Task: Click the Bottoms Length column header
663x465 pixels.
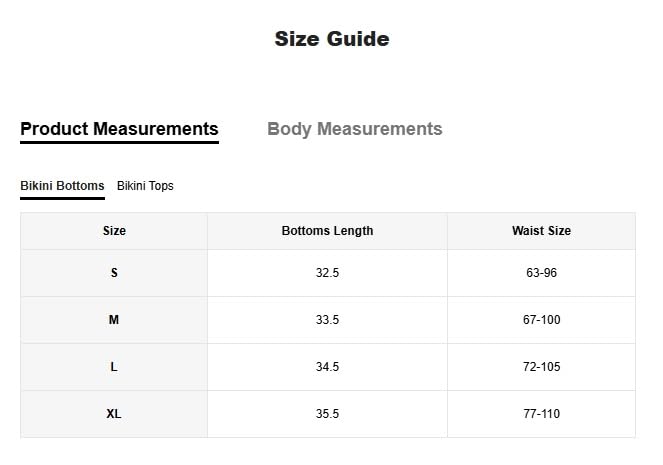Action: pyautogui.click(x=327, y=231)
